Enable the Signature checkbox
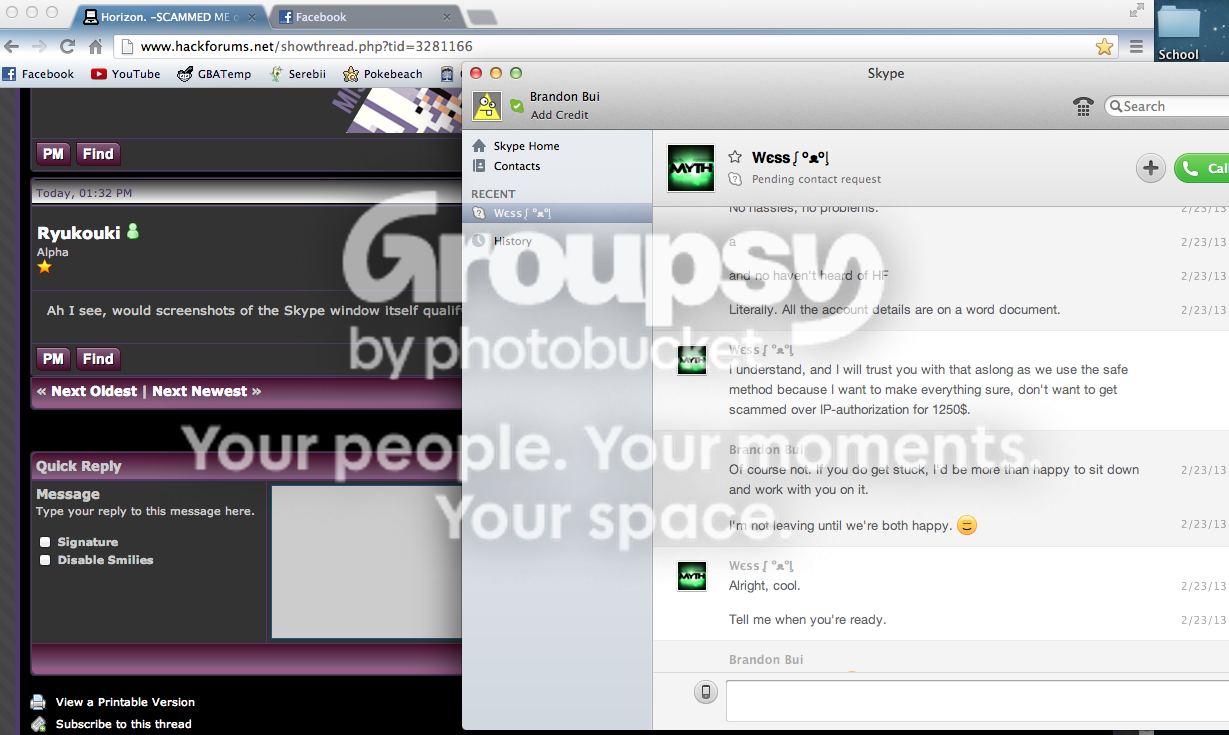 pos(45,542)
